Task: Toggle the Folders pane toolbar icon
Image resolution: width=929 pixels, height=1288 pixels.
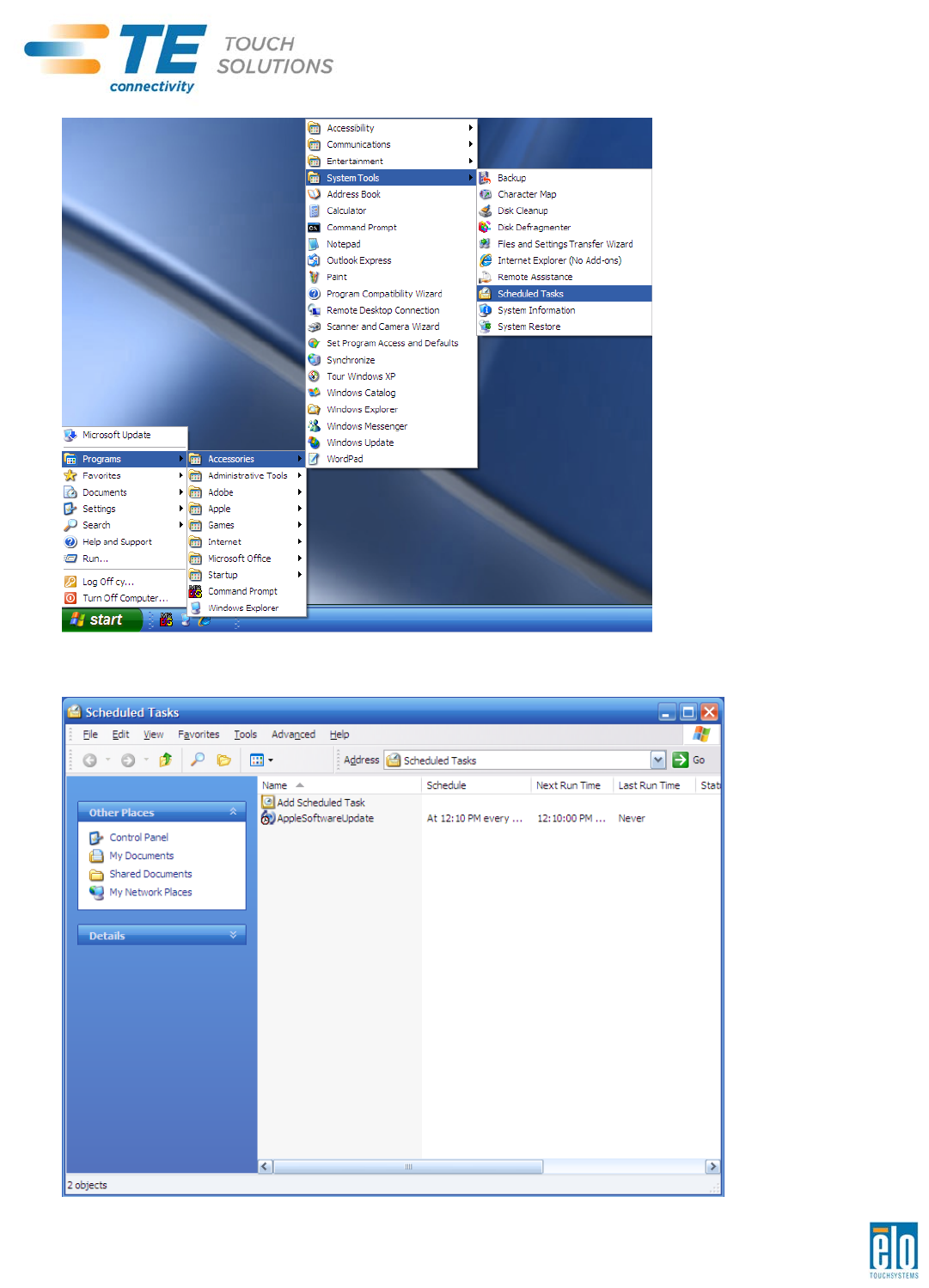Action: 223,760
